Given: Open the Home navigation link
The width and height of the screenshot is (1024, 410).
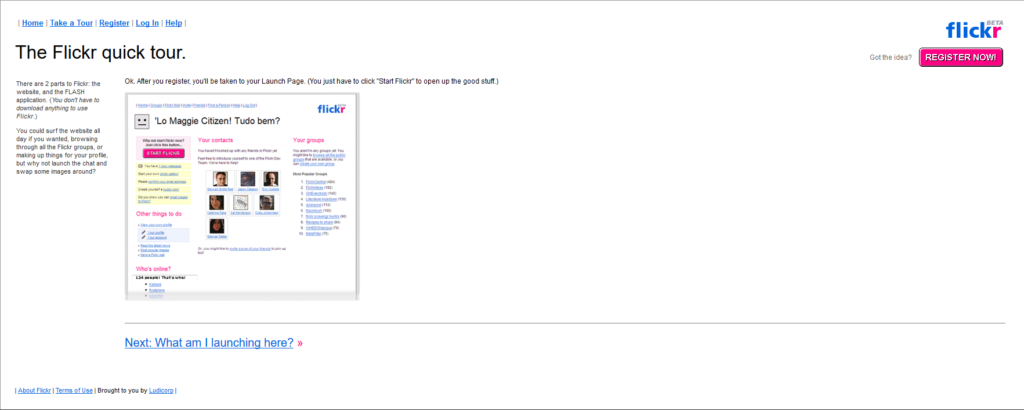Looking at the screenshot, I should coord(33,23).
